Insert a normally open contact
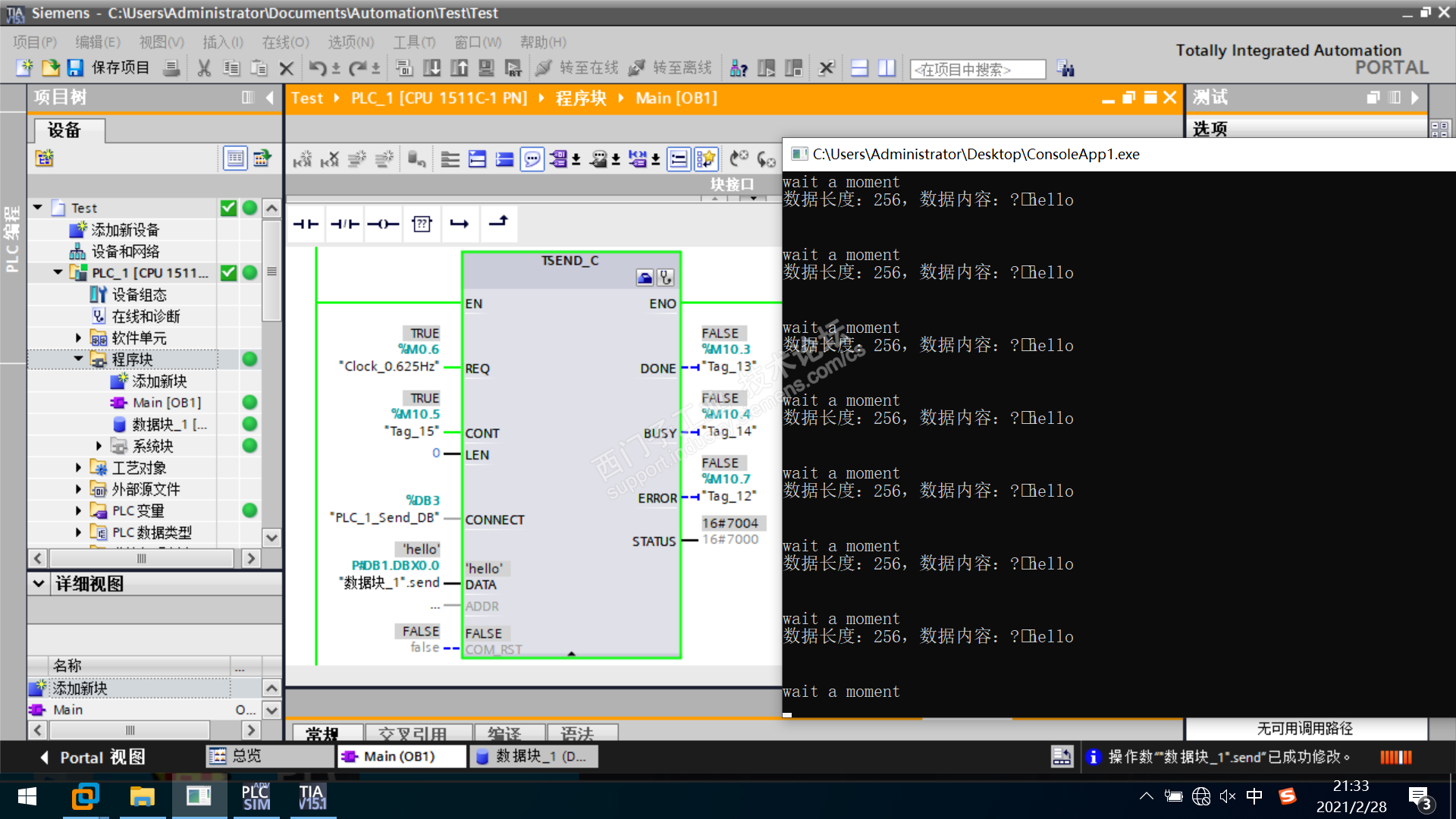 [306, 224]
